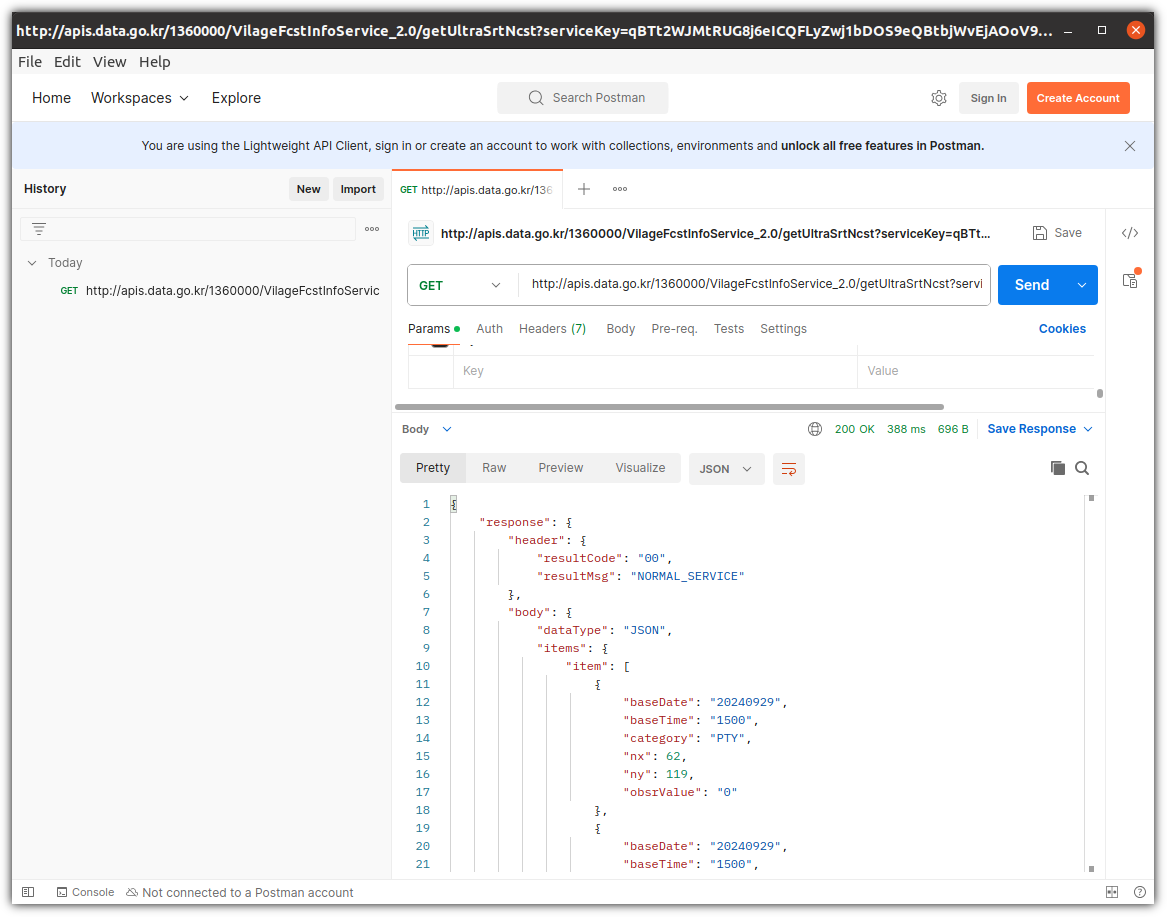The width and height of the screenshot is (1167, 917).
Task: Open the settings gear icon
Action: (x=939, y=98)
